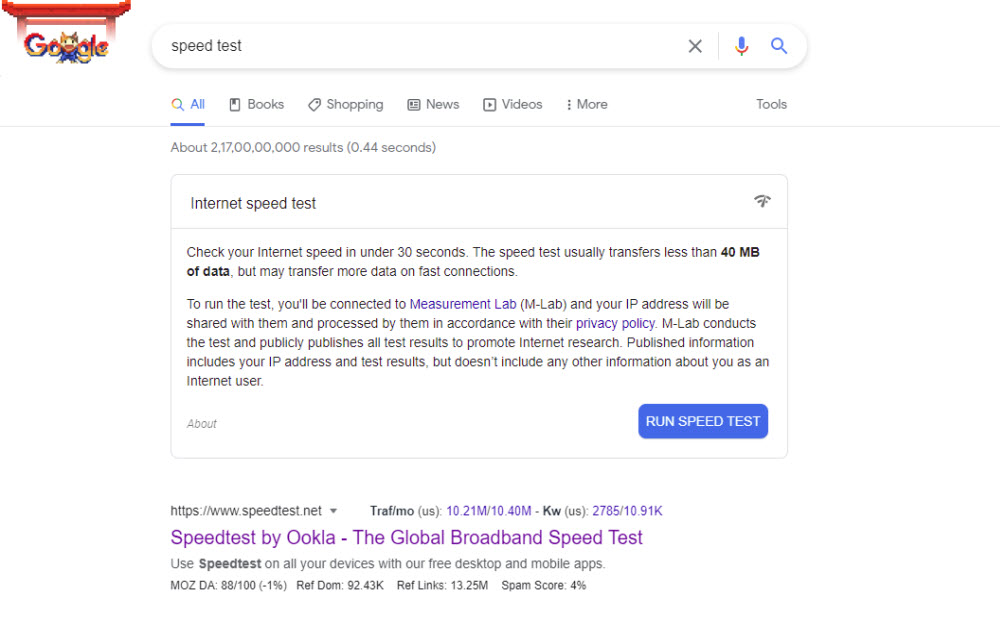1000x640 pixels.
Task: Click the search magnifier icon
Action: [x=779, y=46]
